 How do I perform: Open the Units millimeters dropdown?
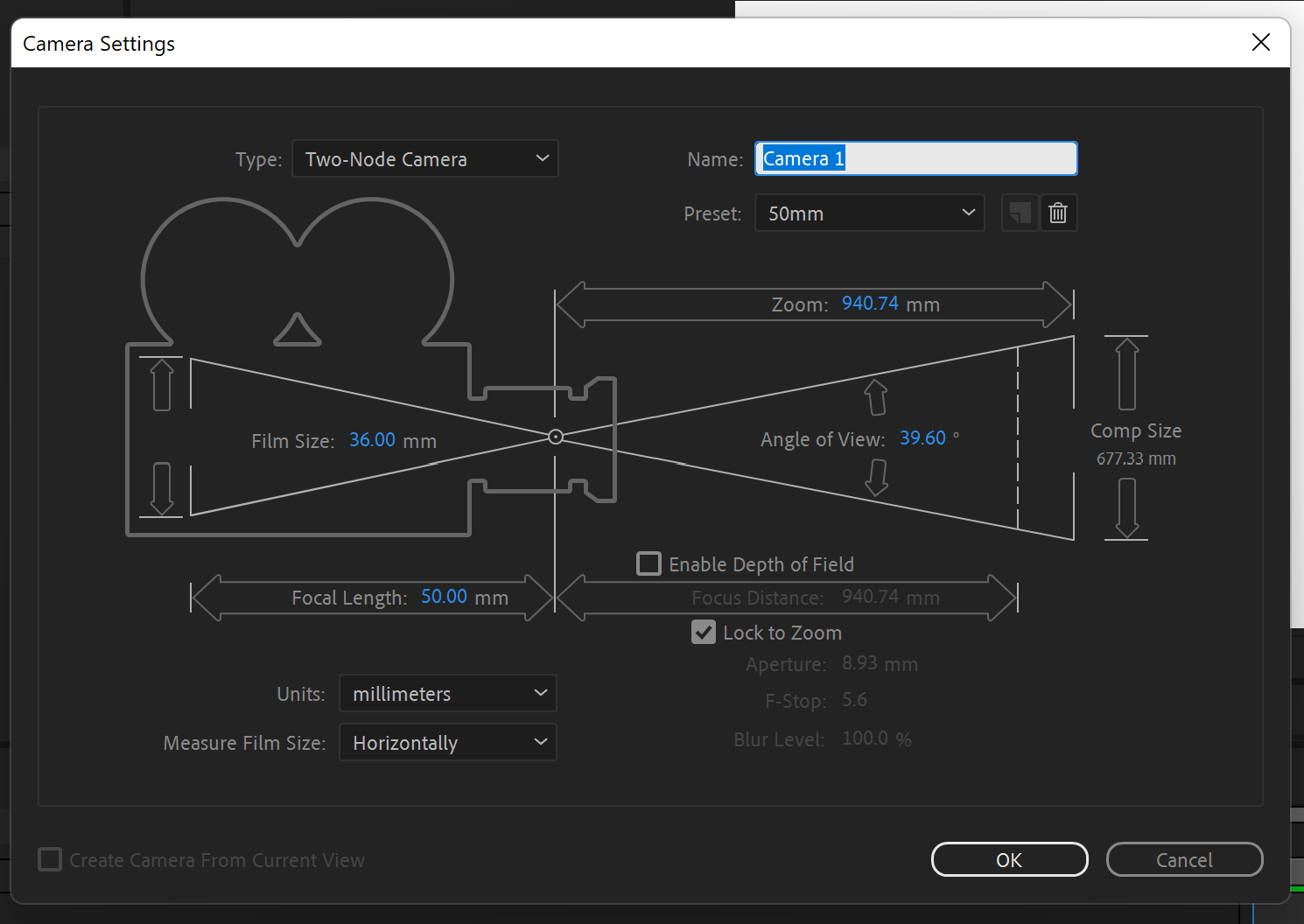coord(448,693)
